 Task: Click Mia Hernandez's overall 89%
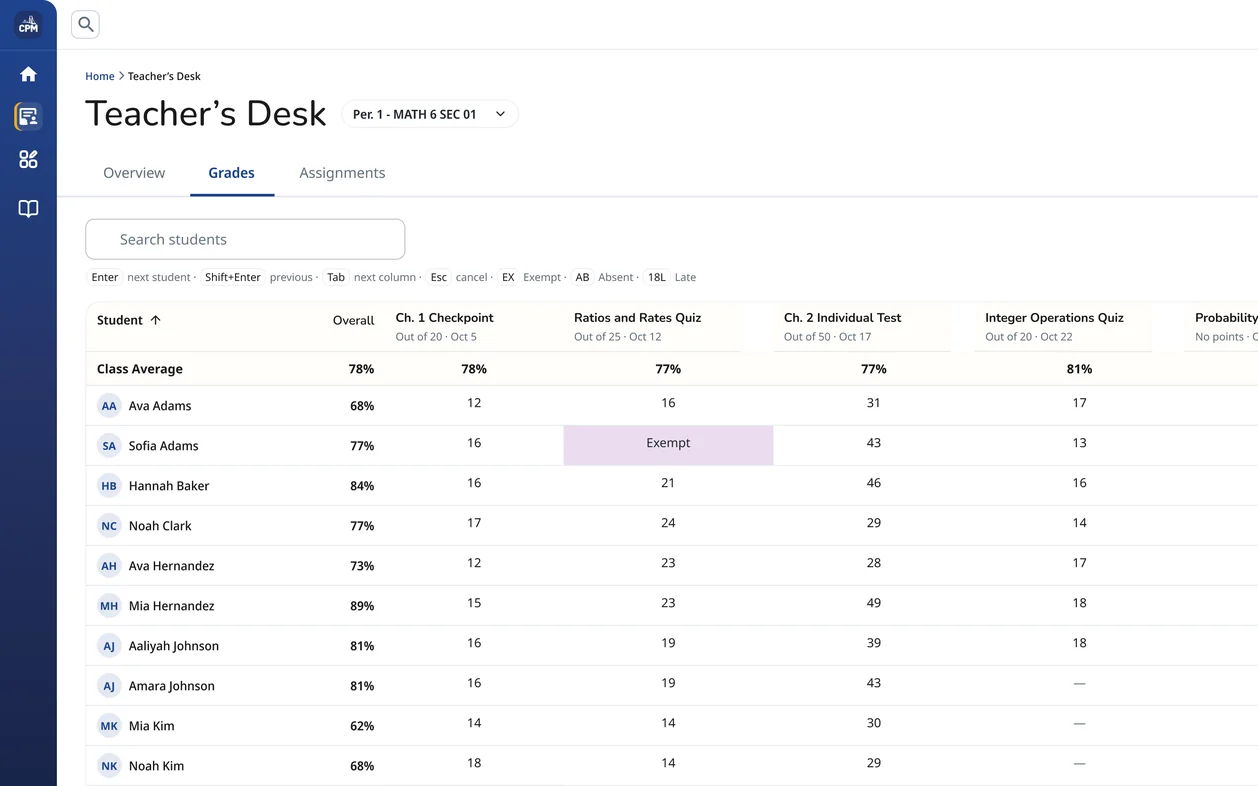coord(362,606)
